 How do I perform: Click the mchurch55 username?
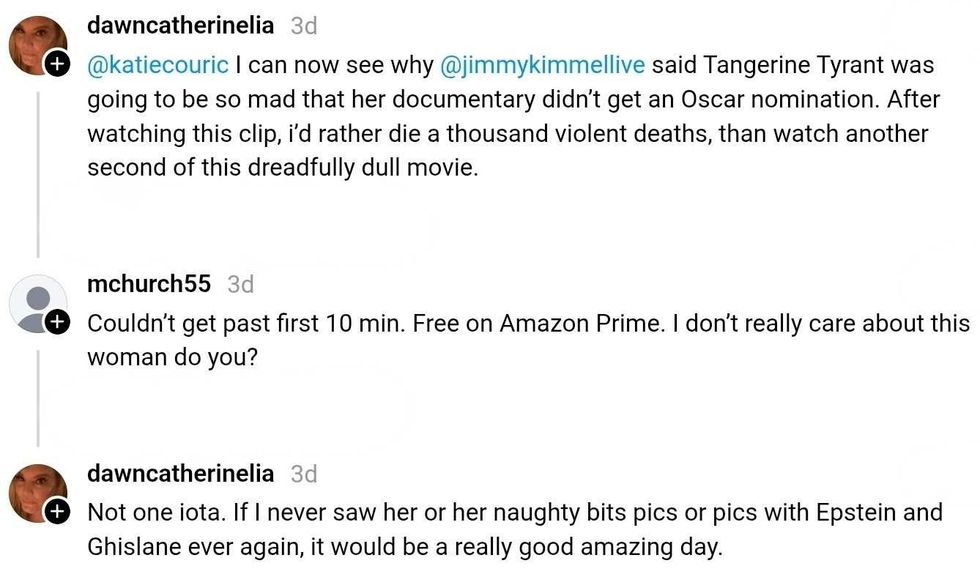pos(149,284)
